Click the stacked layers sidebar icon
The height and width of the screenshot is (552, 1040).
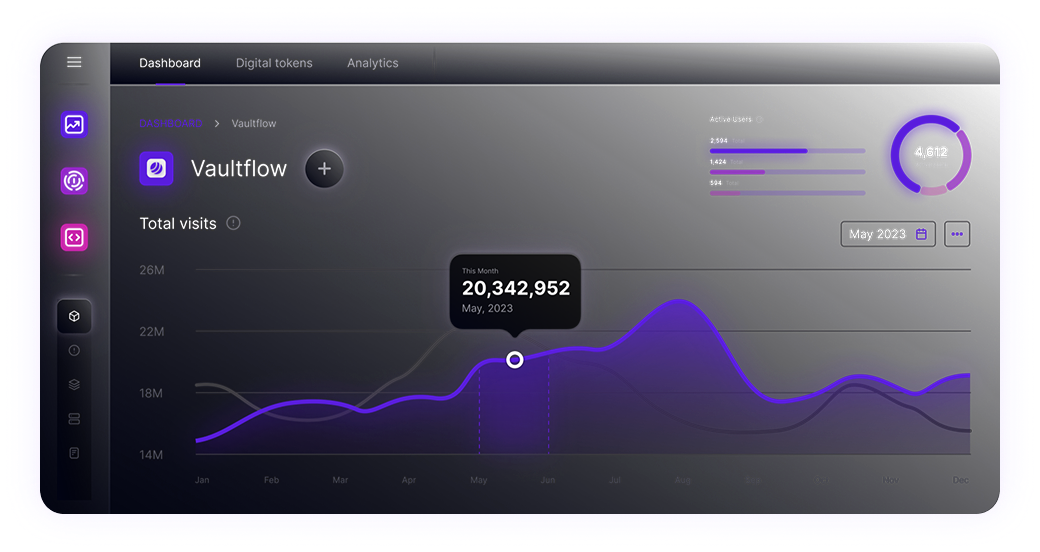(74, 384)
